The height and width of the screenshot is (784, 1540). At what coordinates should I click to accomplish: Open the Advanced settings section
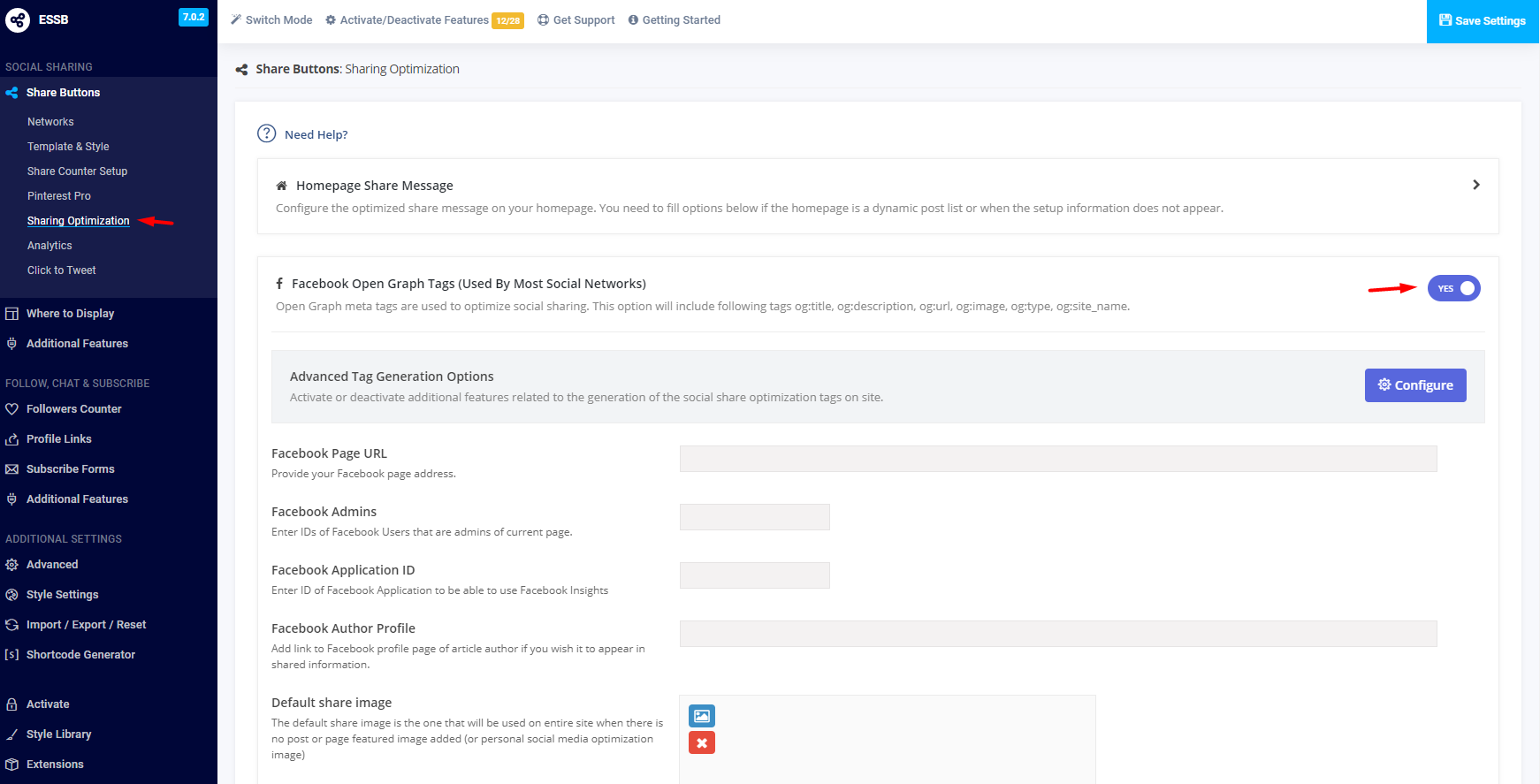click(x=52, y=565)
